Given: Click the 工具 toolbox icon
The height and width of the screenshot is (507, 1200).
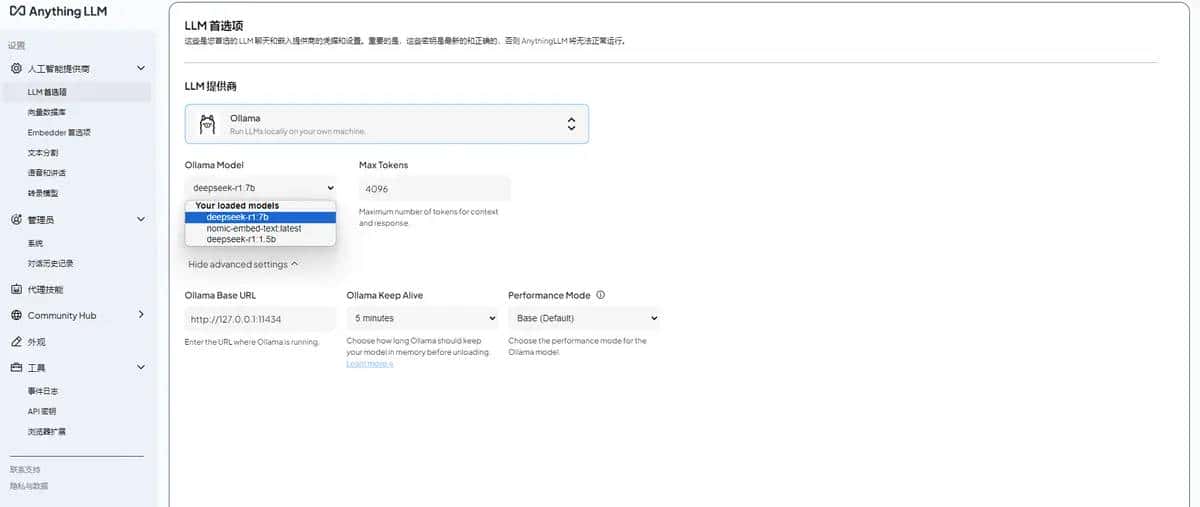Looking at the screenshot, I should [16, 367].
